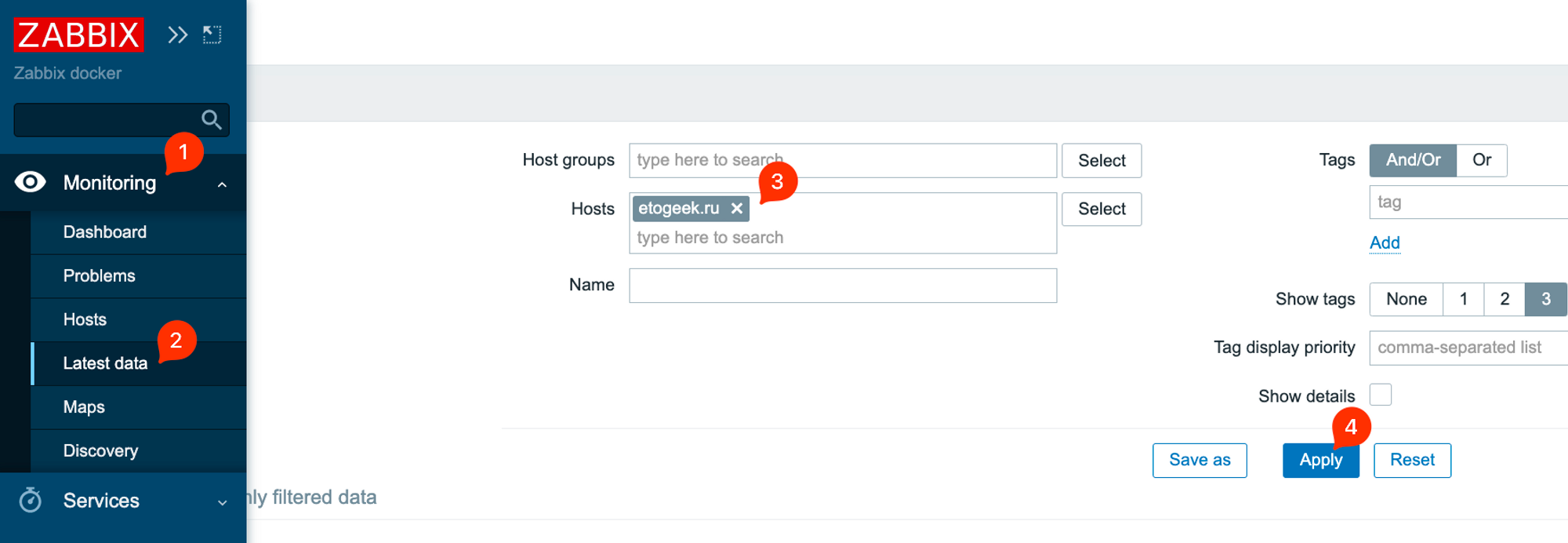Image resolution: width=1568 pixels, height=543 pixels.
Task: Collapse the Monitoring menu section
Action: (222, 184)
